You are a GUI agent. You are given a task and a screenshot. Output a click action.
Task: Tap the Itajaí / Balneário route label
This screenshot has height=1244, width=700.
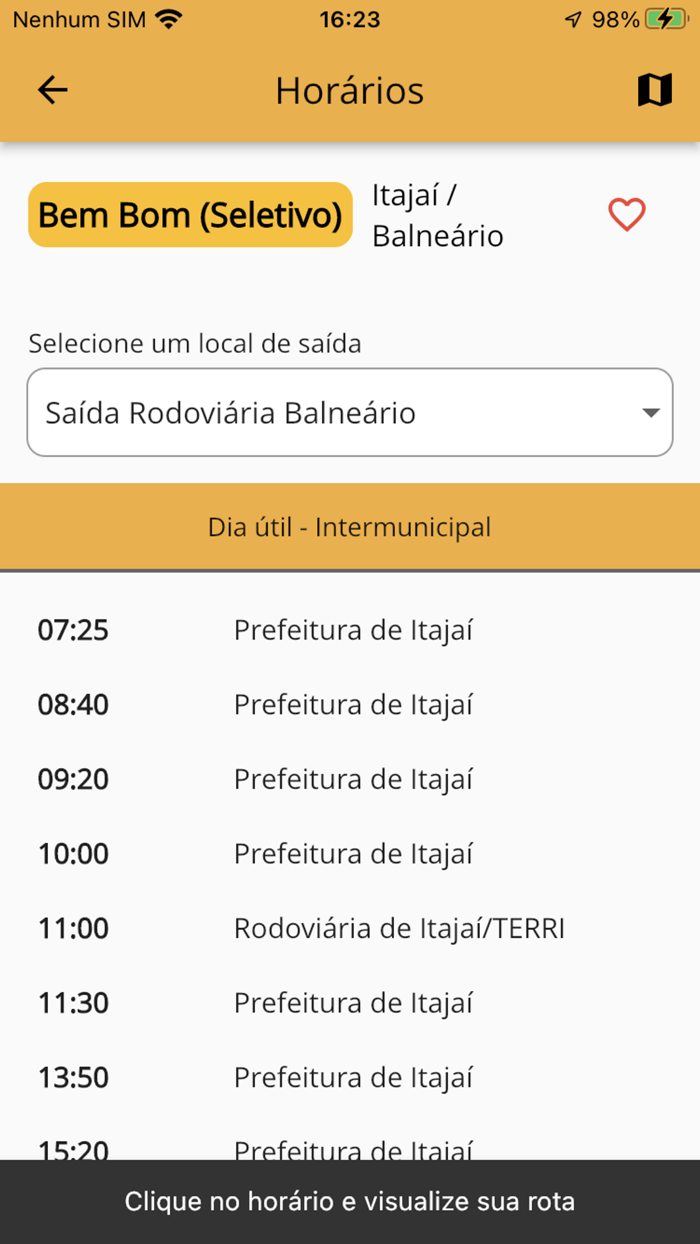pos(437,214)
